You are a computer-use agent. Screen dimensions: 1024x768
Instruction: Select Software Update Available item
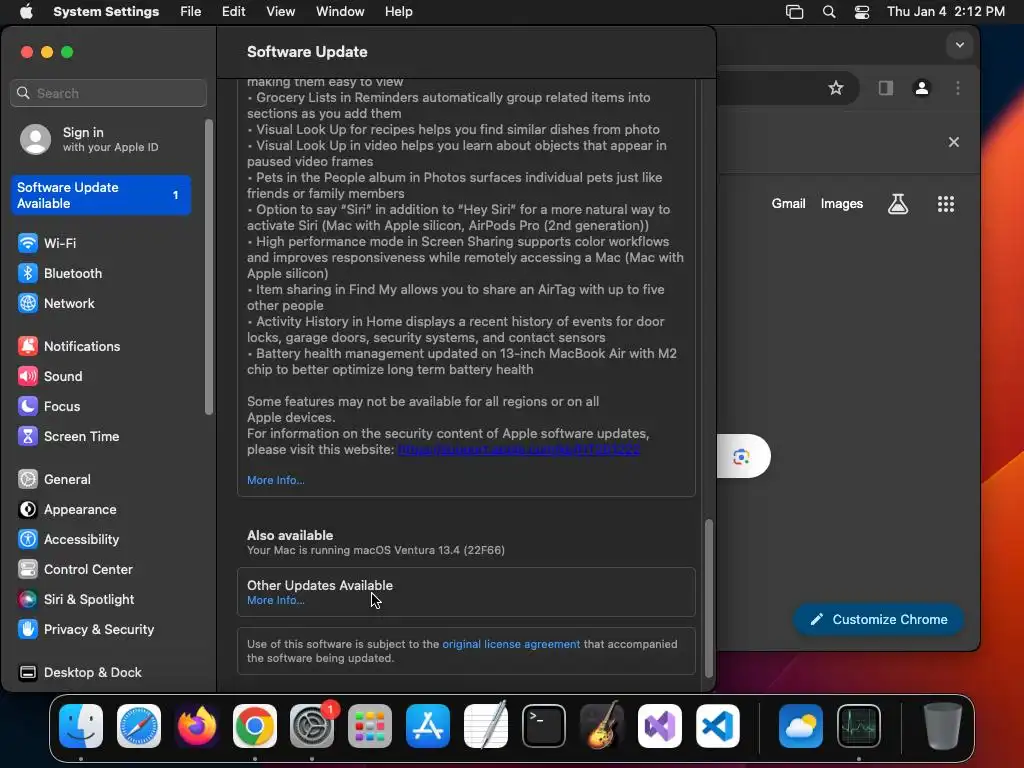[101, 195]
